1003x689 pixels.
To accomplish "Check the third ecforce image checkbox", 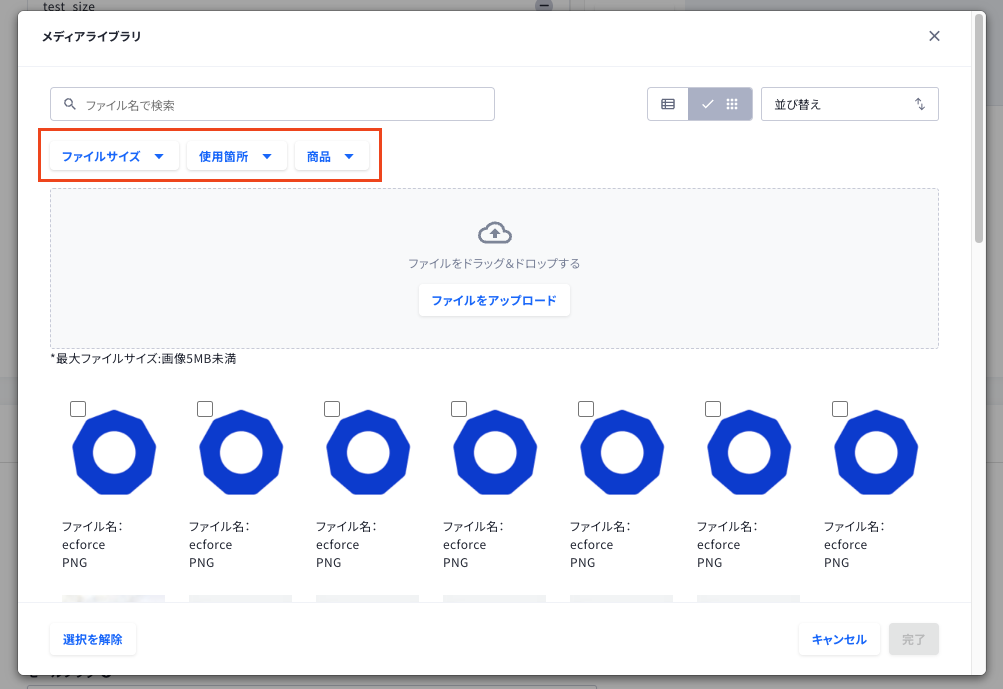I will coord(332,409).
